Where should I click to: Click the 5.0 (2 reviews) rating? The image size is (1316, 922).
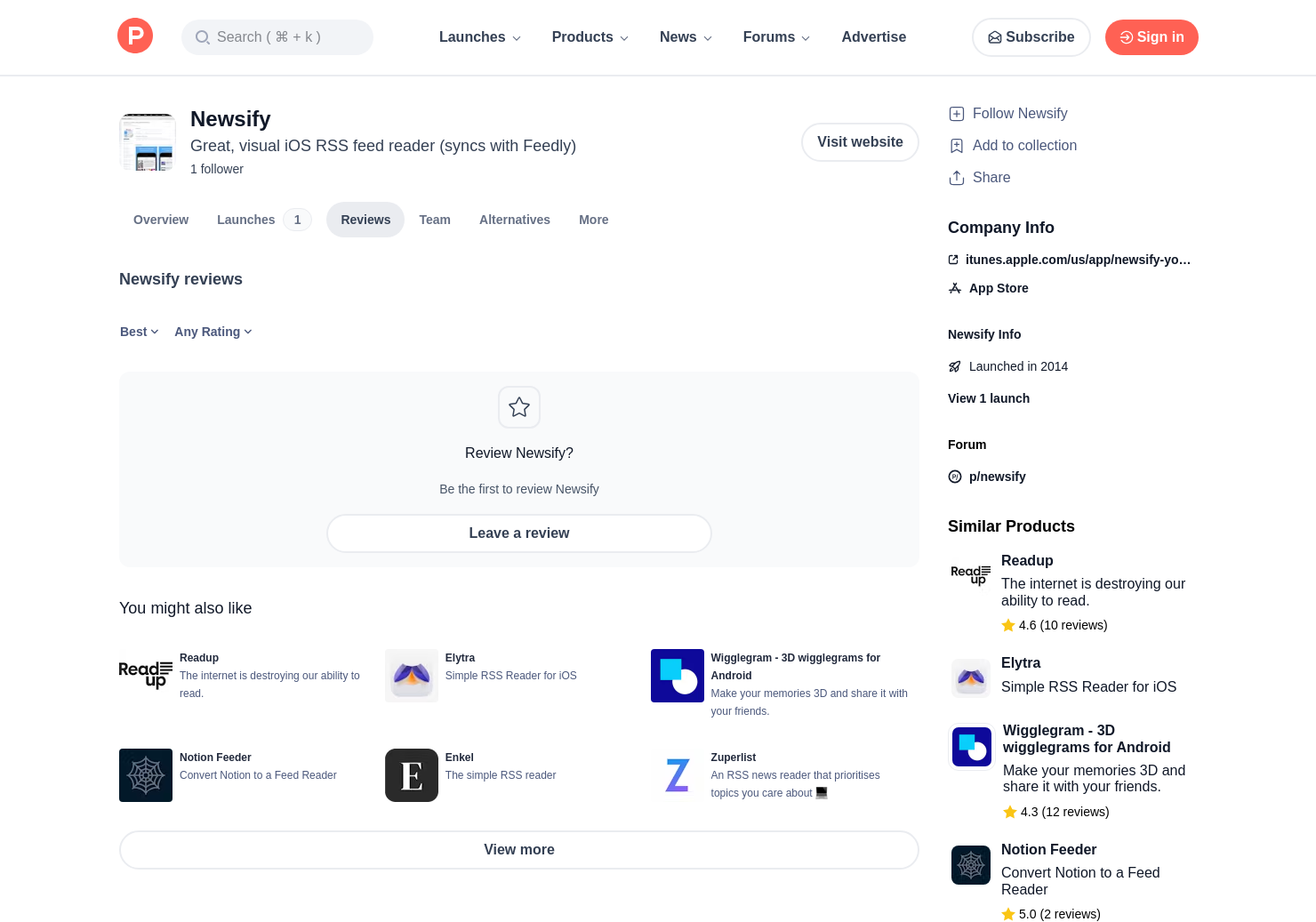click(1051, 914)
